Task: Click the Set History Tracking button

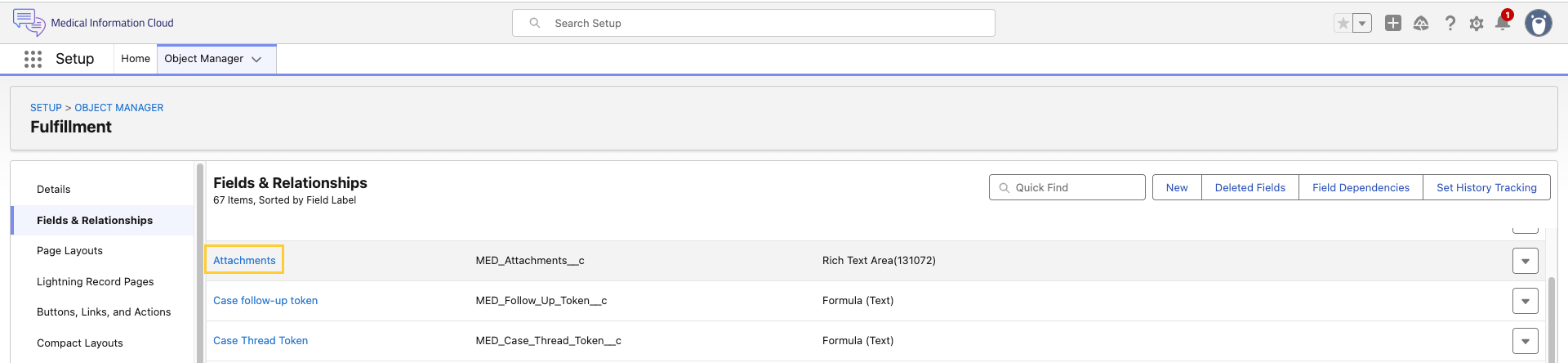Action: tap(1486, 187)
